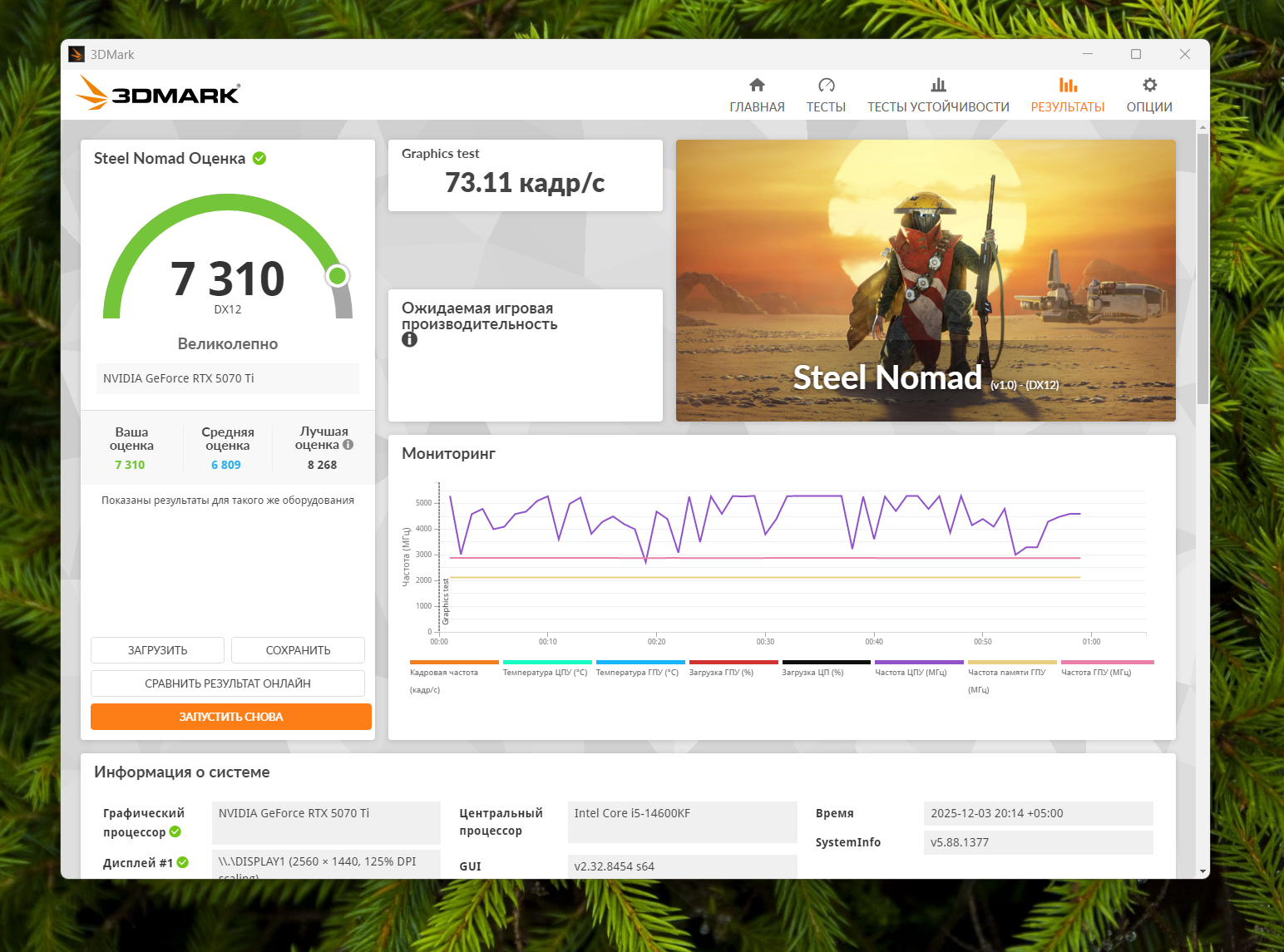Click the 73.11 кадр/с Graphics test result
1284x952 pixels.
[x=525, y=182]
